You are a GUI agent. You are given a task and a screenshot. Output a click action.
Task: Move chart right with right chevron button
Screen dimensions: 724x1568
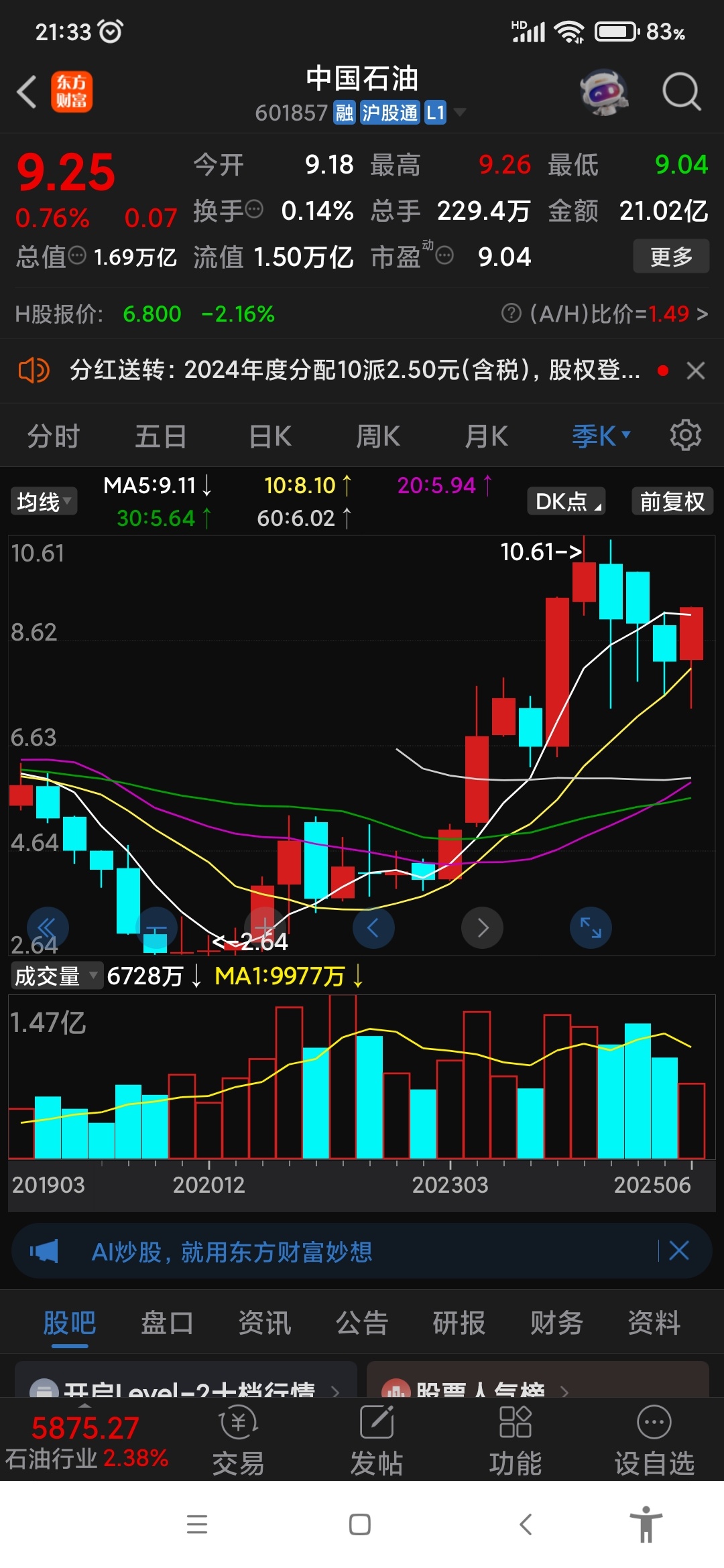tap(482, 927)
